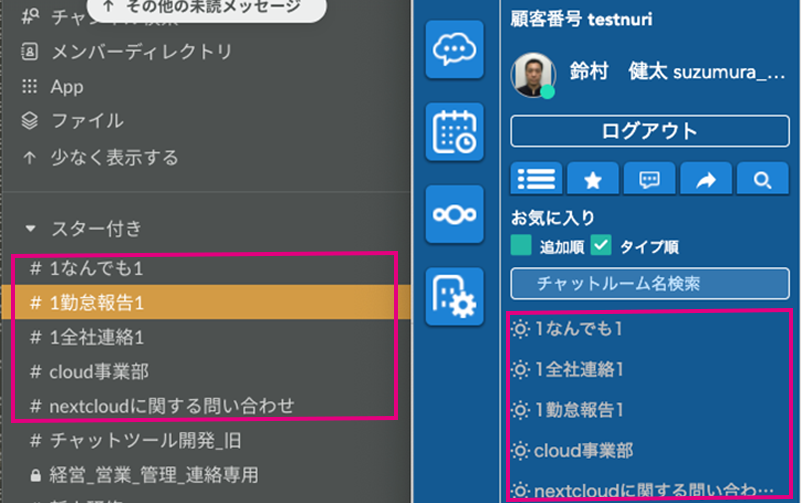Open the calendar schedule icon
801x503 pixels.
pyautogui.click(x=454, y=131)
